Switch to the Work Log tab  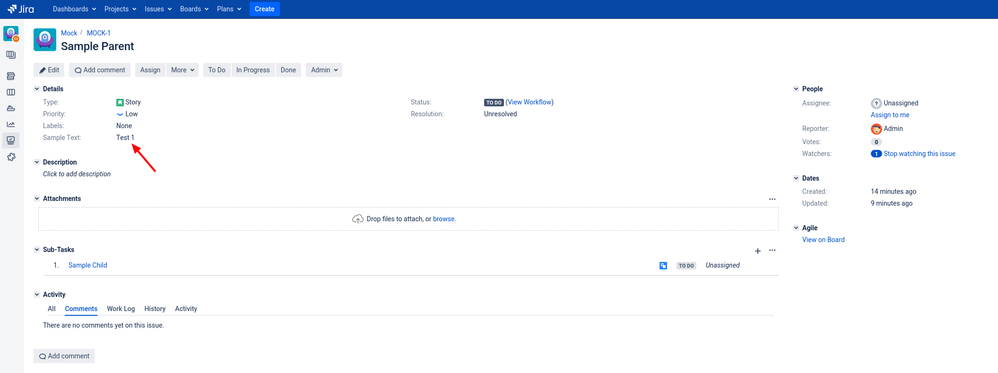tap(121, 309)
